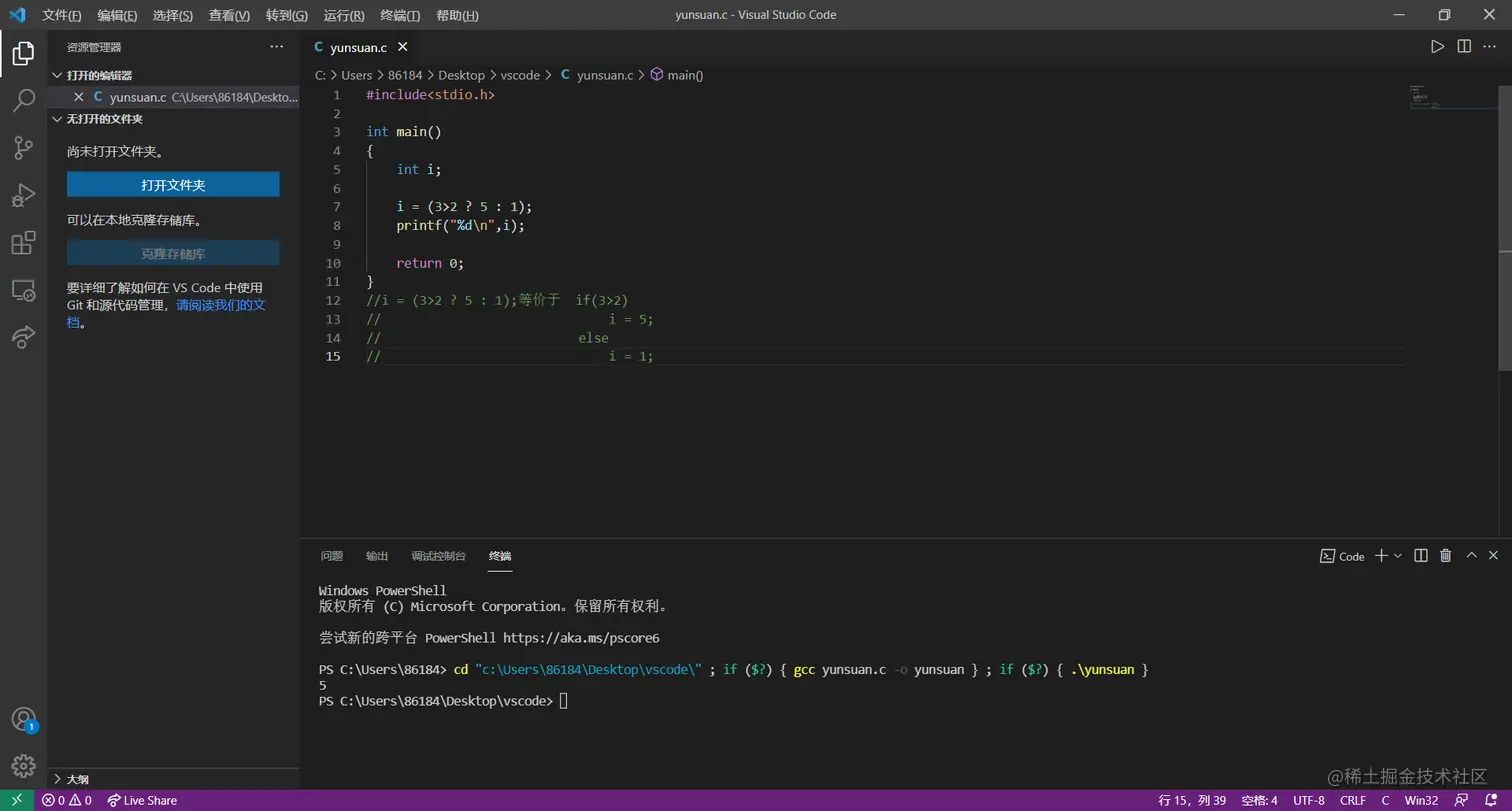The width and height of the screenshot is (1512, 811).
Task: Select the 终端 panel tab
Action: (x=500, y=556)
